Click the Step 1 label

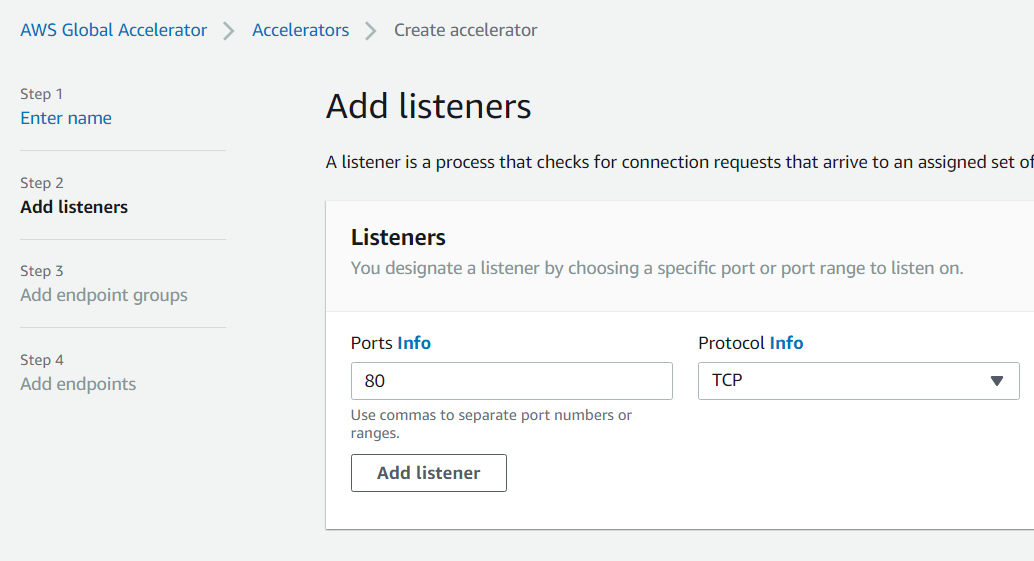tap(41, 94)
